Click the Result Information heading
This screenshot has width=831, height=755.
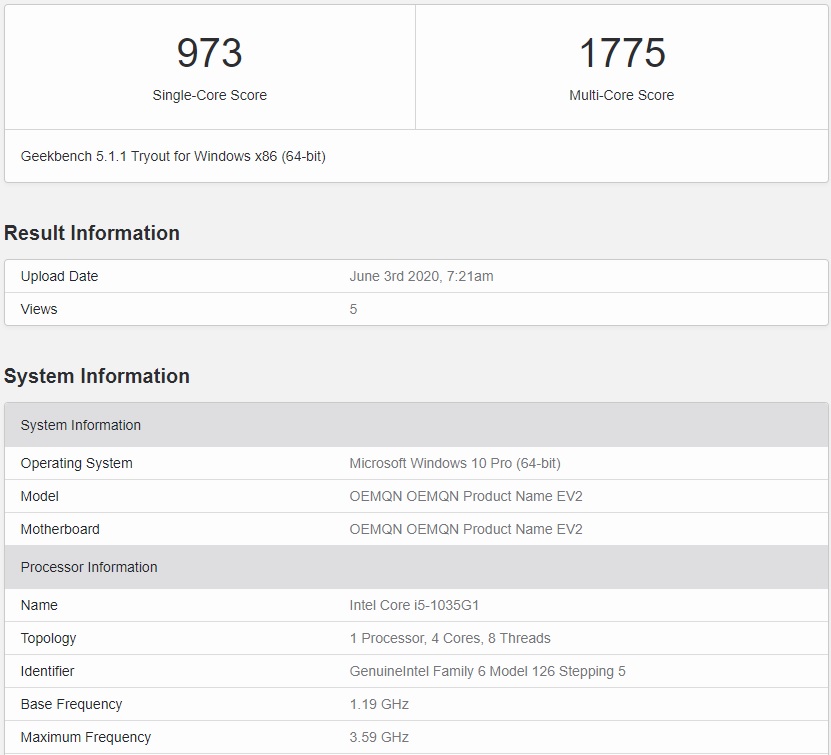pyautogui.click(x=91, y=233)
